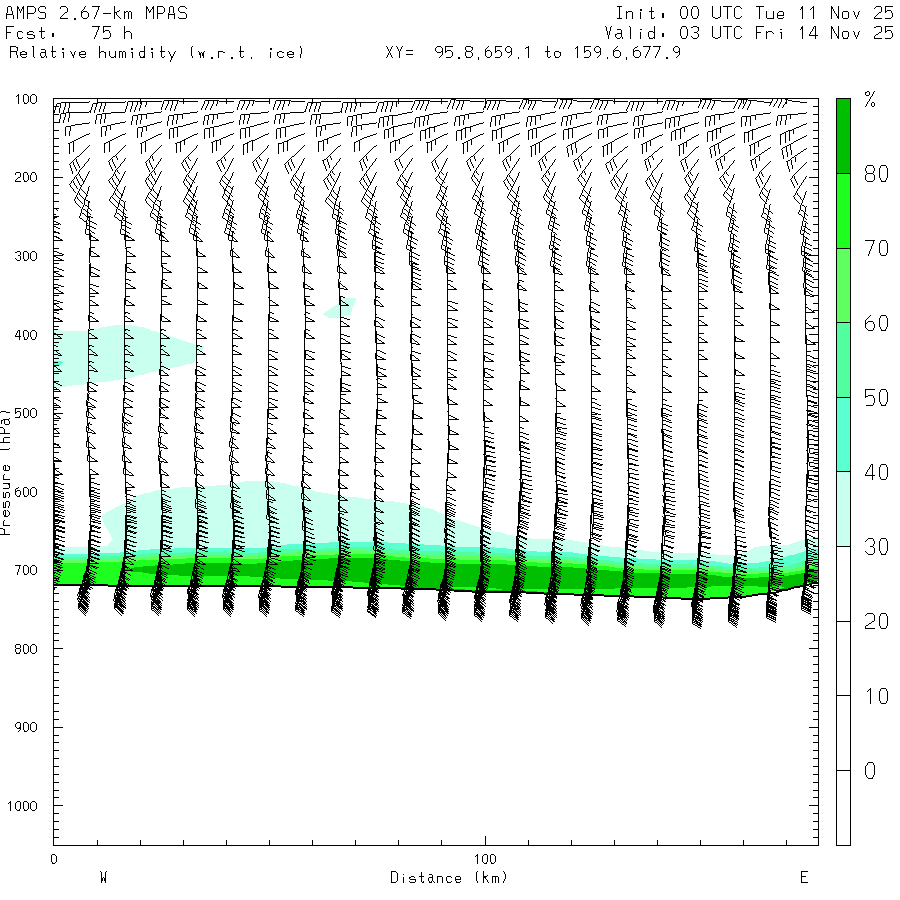Click the 'E' east end marker
Viewport: 900px width, 900px height.
click(x=804, y=878)
